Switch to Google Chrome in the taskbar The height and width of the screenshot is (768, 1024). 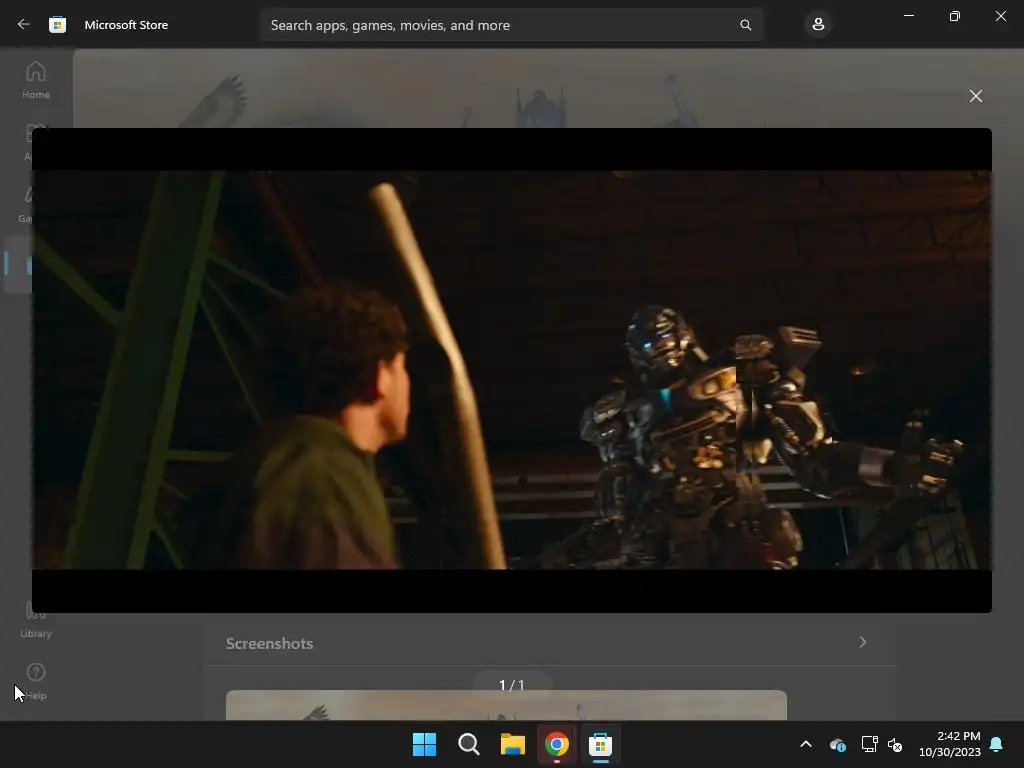pos(556,744)
